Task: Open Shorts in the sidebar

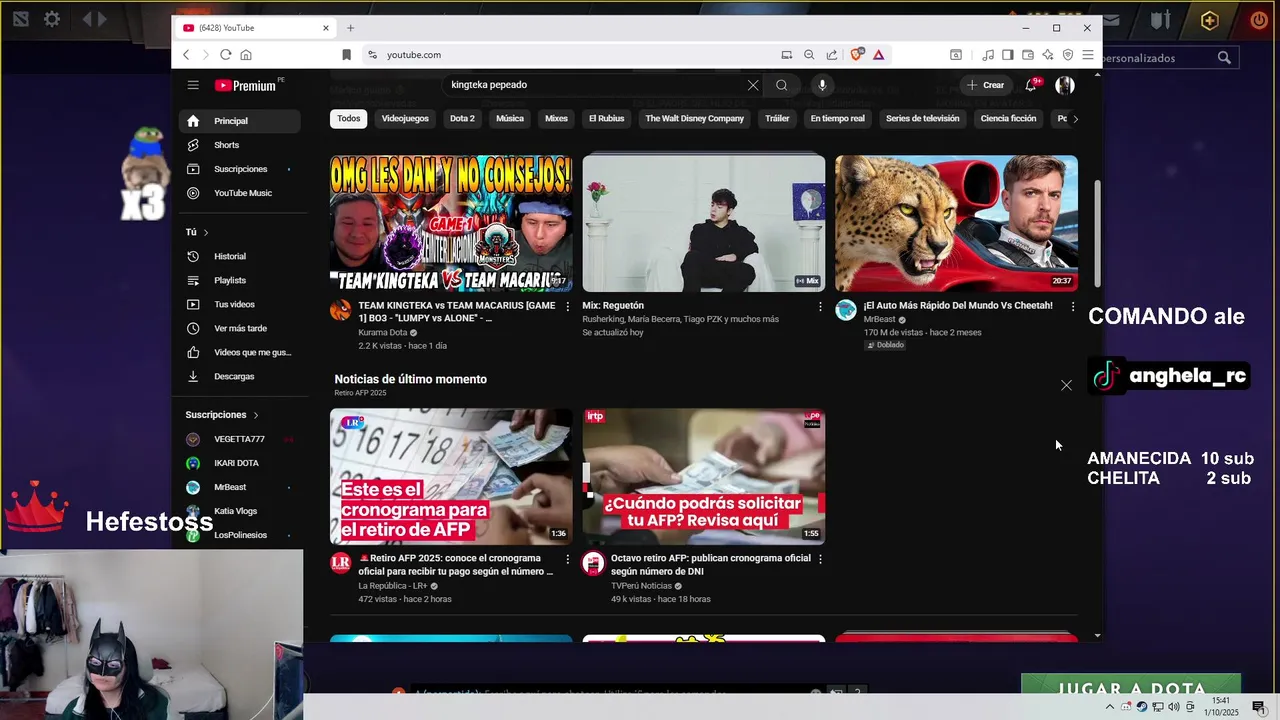Action: tap(239, 145)
